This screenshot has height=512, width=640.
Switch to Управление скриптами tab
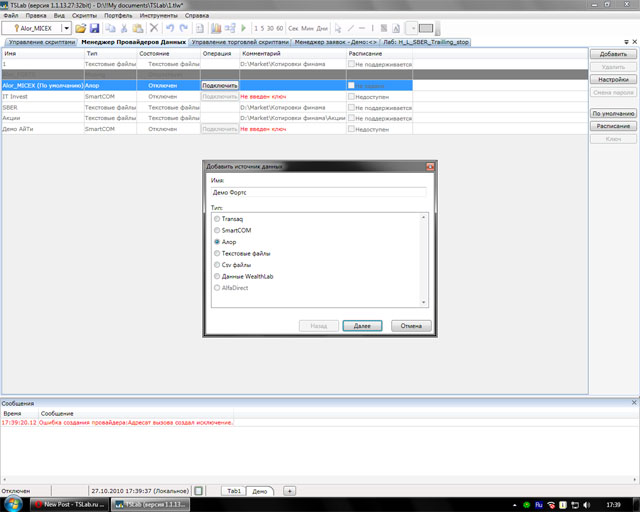coord(42,42)
